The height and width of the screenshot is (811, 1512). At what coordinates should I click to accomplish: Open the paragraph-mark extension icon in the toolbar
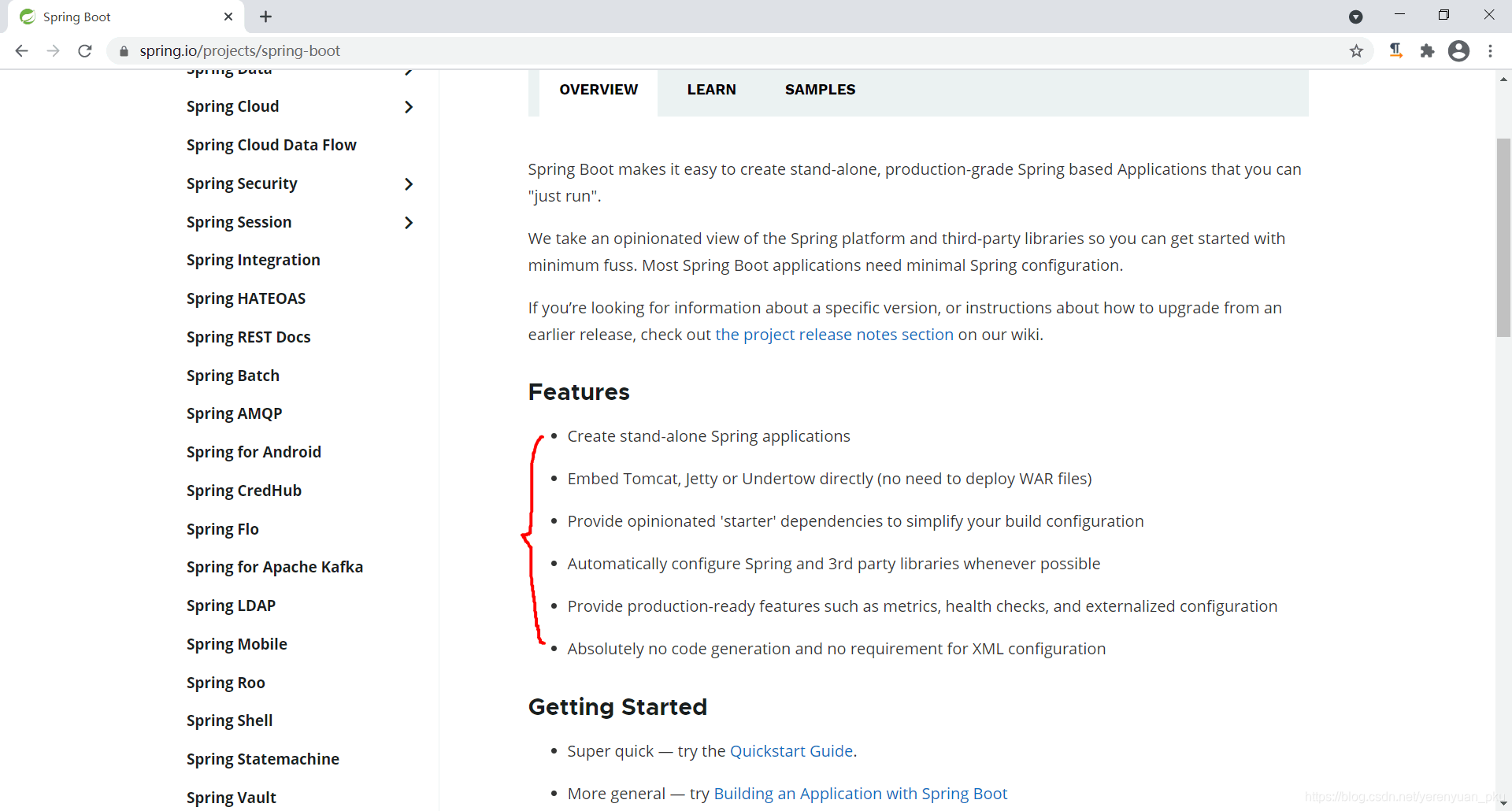coord(1395,51)
